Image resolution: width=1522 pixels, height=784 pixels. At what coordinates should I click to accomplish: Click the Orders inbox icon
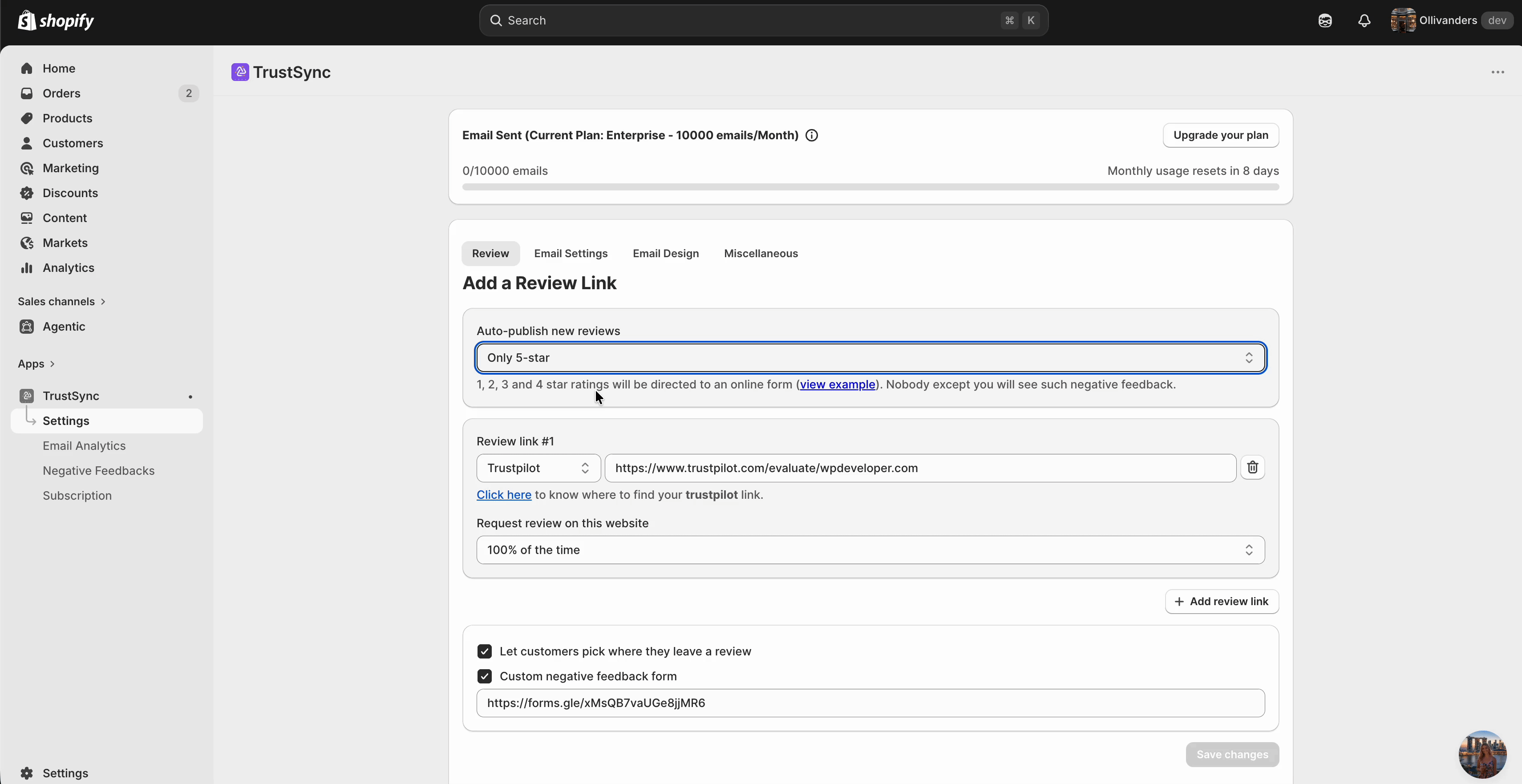pyautogui.click(x=27, y=93)
